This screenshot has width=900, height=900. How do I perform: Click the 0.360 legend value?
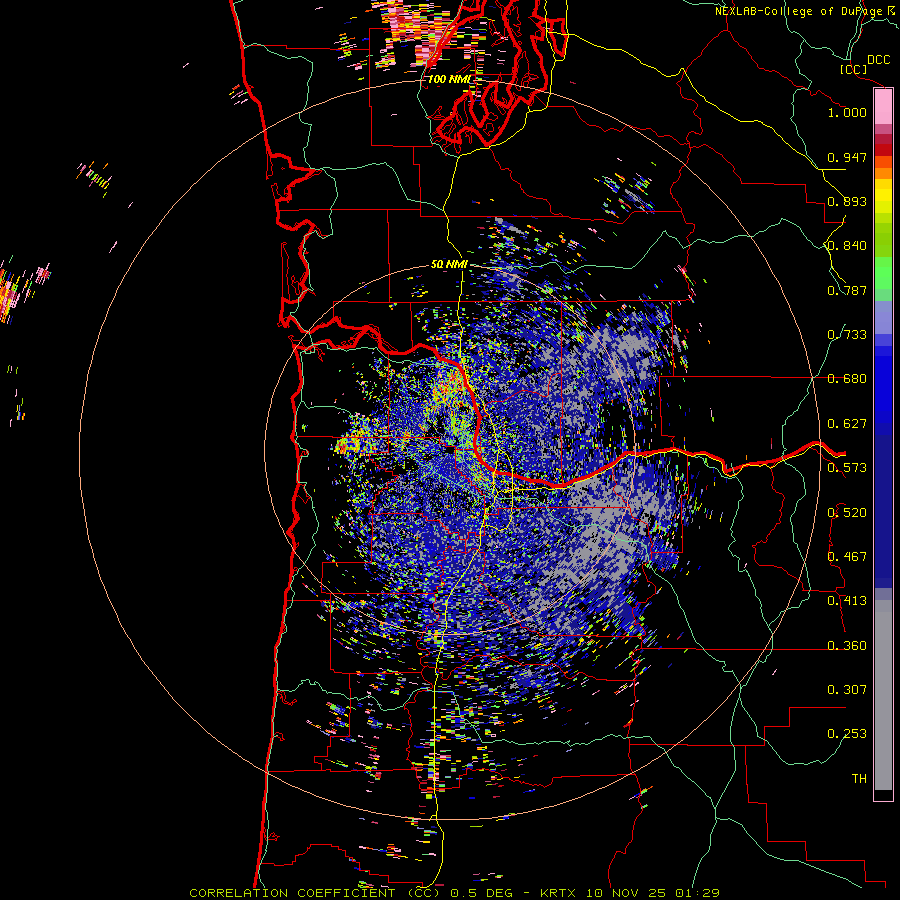pyautogui.click(x=847, y=646)
